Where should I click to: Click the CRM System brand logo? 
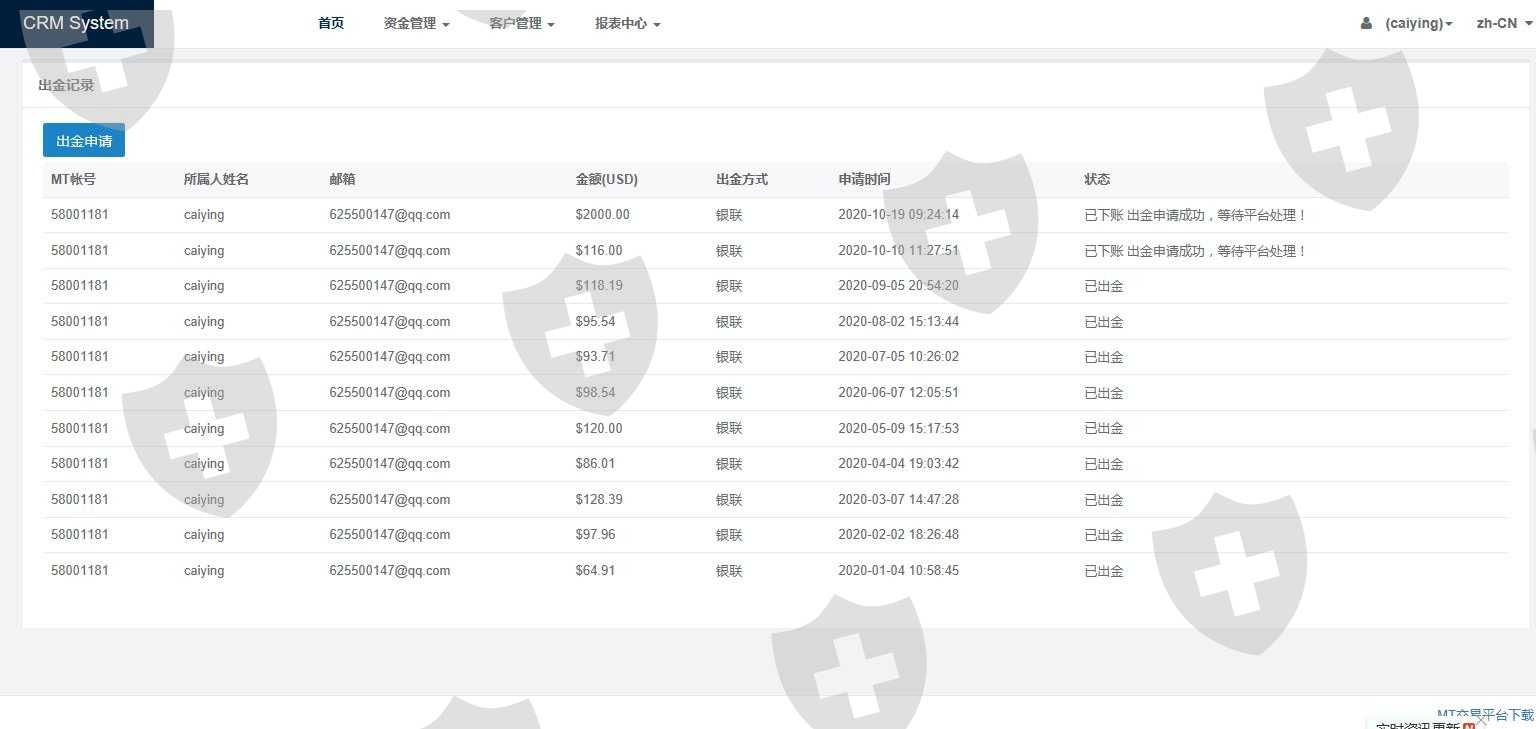(76, 23)
